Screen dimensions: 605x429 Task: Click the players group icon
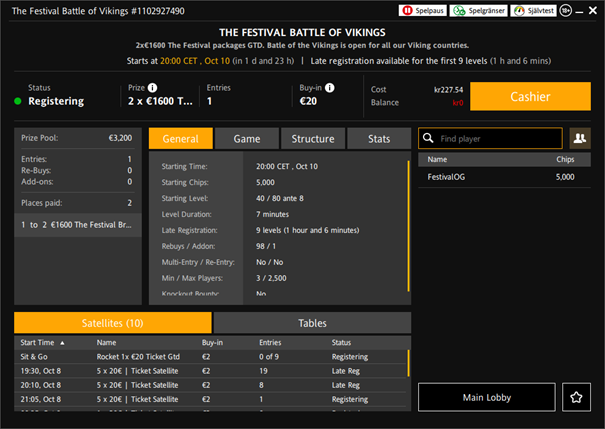(579, 138)
